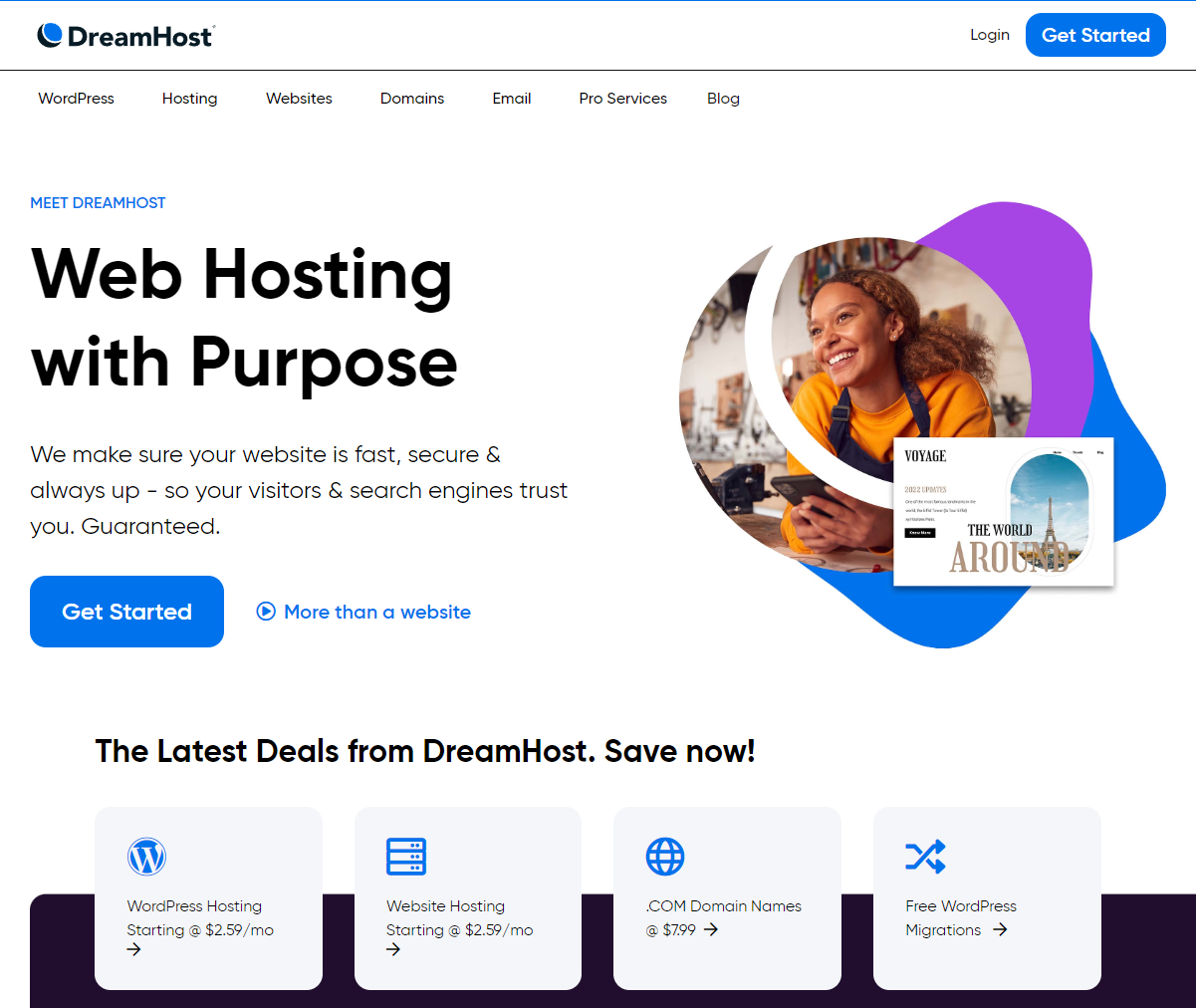Open the WordPress navigation menu

coord(77,99)
